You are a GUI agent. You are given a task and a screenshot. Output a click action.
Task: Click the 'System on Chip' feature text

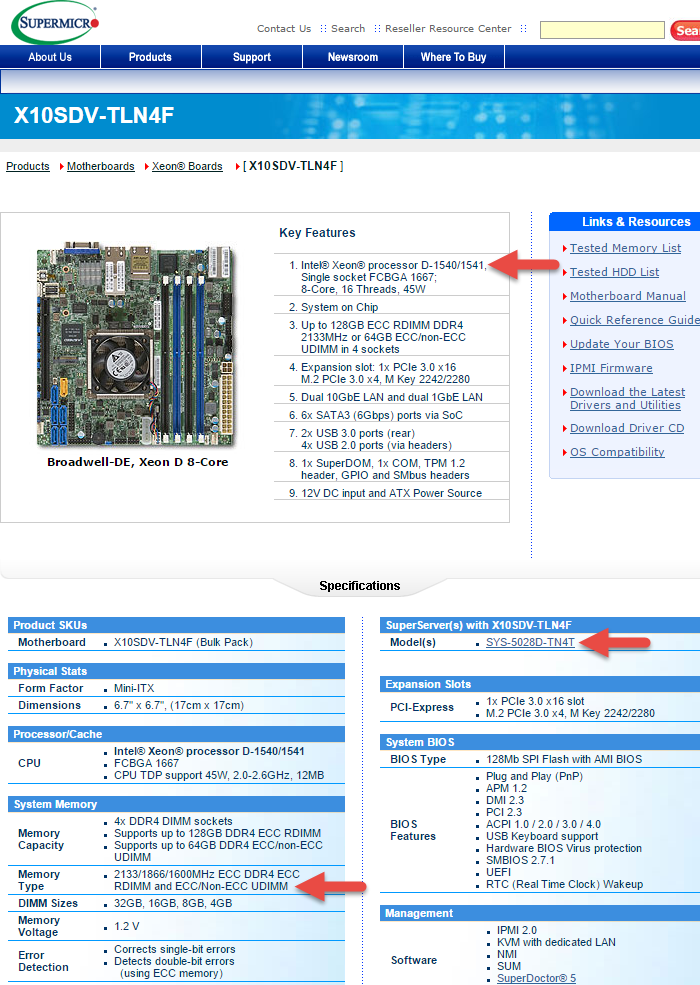pos(339,307)
